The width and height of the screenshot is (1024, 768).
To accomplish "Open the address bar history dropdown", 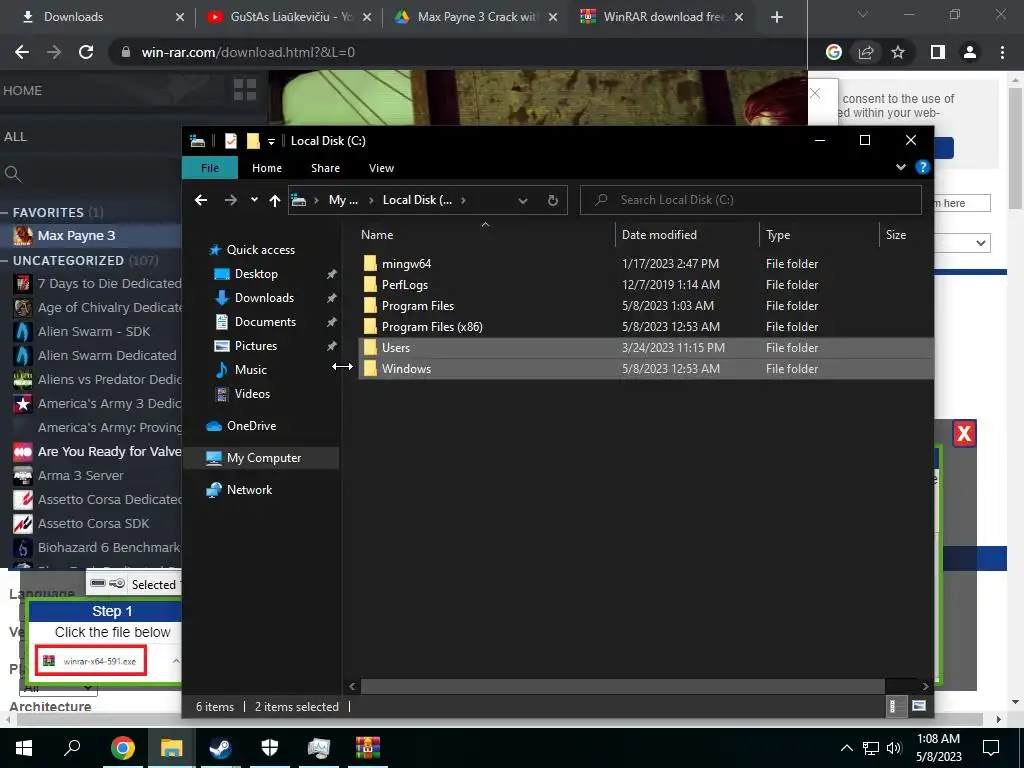I will click(522, 200).
